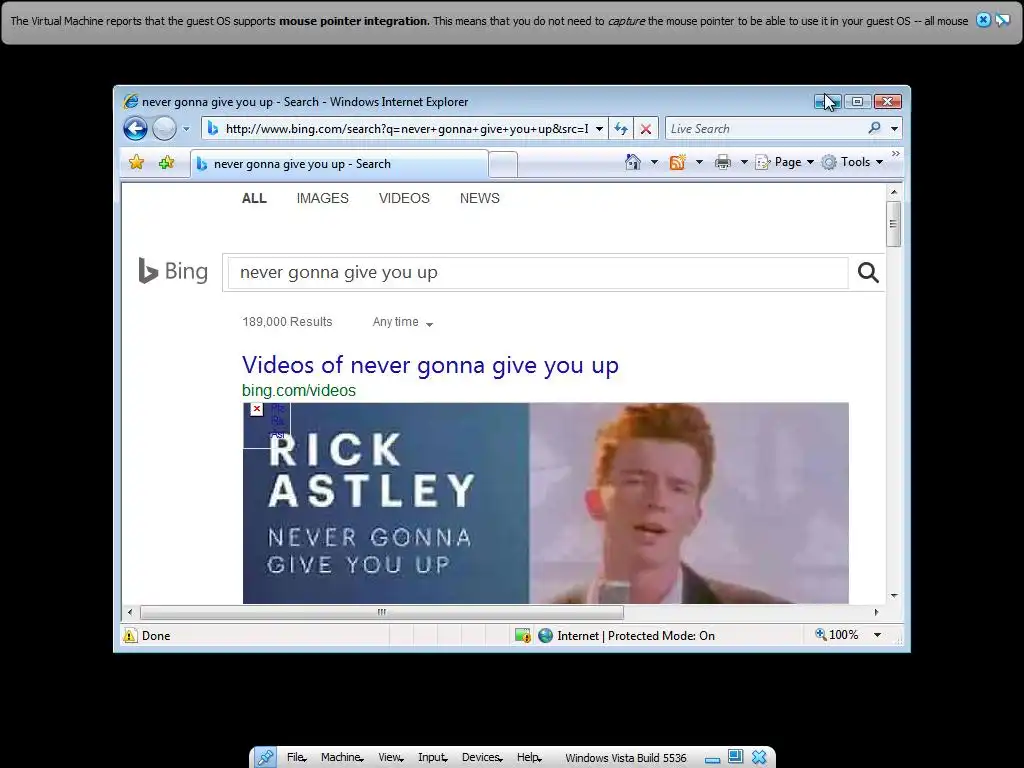Click the IE Forward arrow button
The image size is (1024, 768).
164,129
